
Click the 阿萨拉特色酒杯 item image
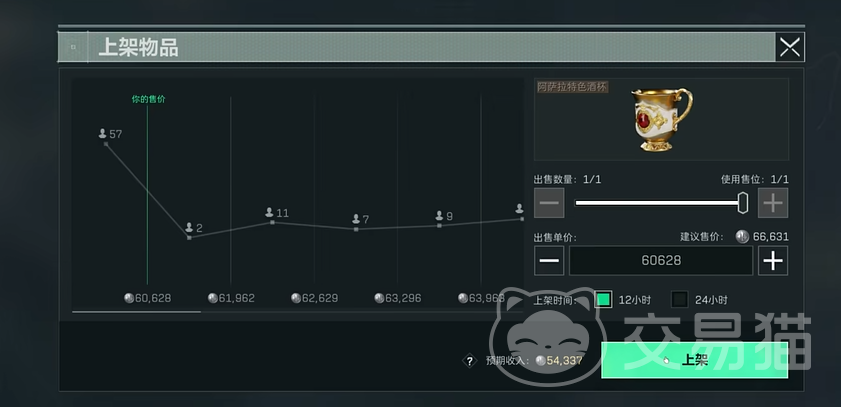[x=661, y=120]
